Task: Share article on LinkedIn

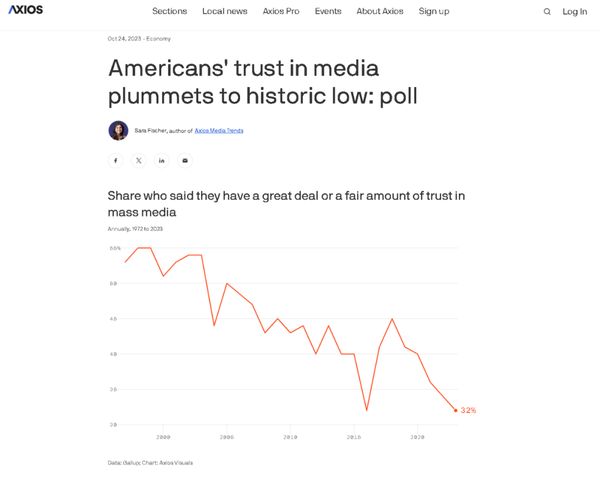Action: [162, 160]
